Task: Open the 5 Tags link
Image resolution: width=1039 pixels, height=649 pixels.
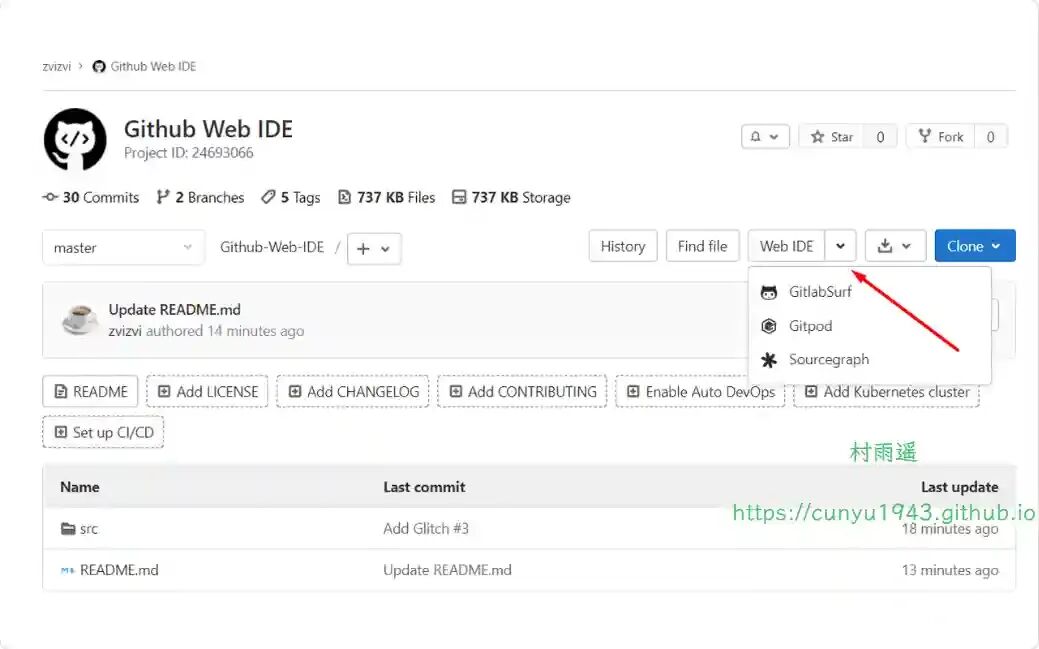Action: (291, 198)
